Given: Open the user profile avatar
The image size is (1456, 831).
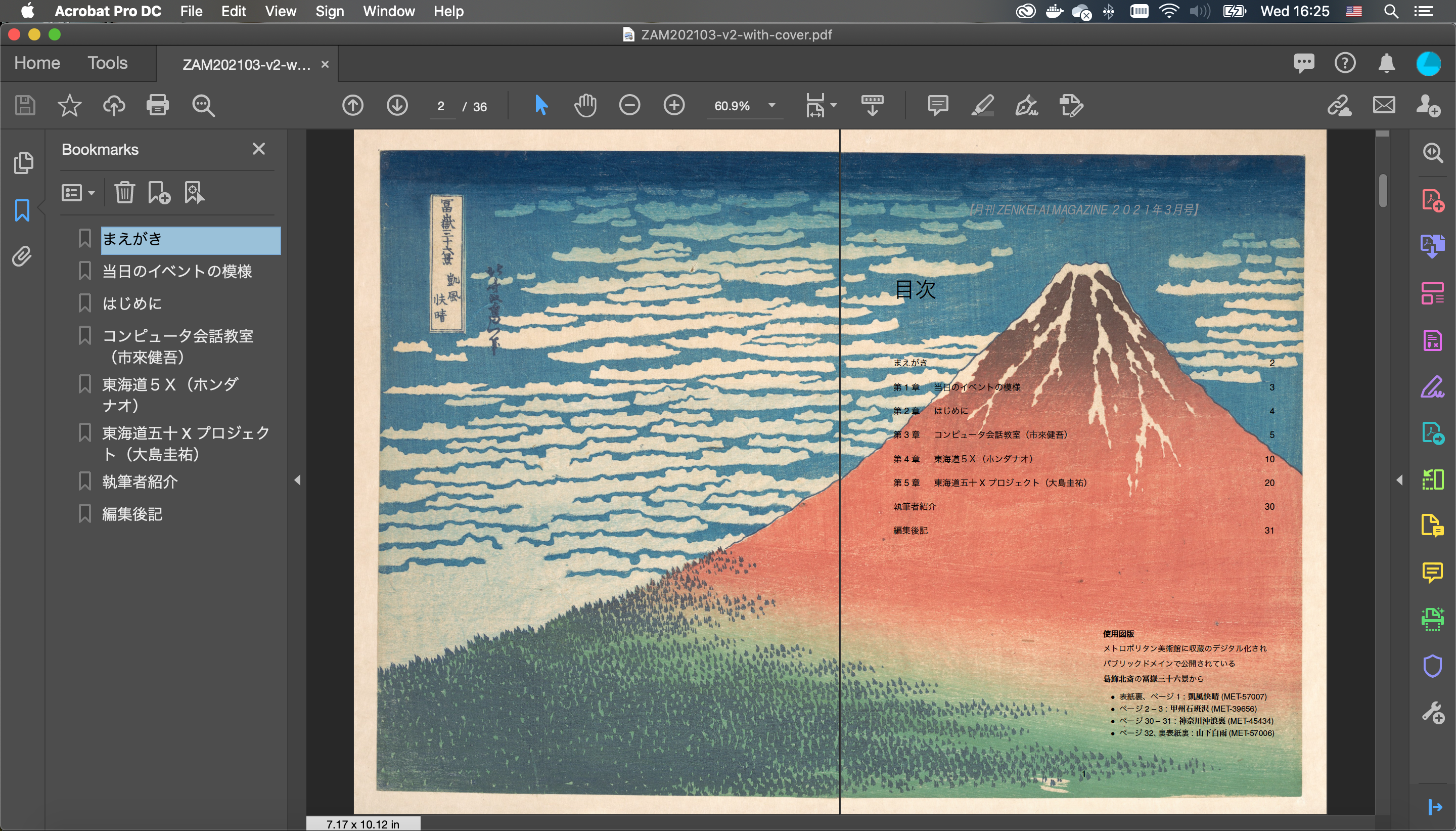Looking at the screenshot, I should pyautogui.click(x=1429, y=63).
